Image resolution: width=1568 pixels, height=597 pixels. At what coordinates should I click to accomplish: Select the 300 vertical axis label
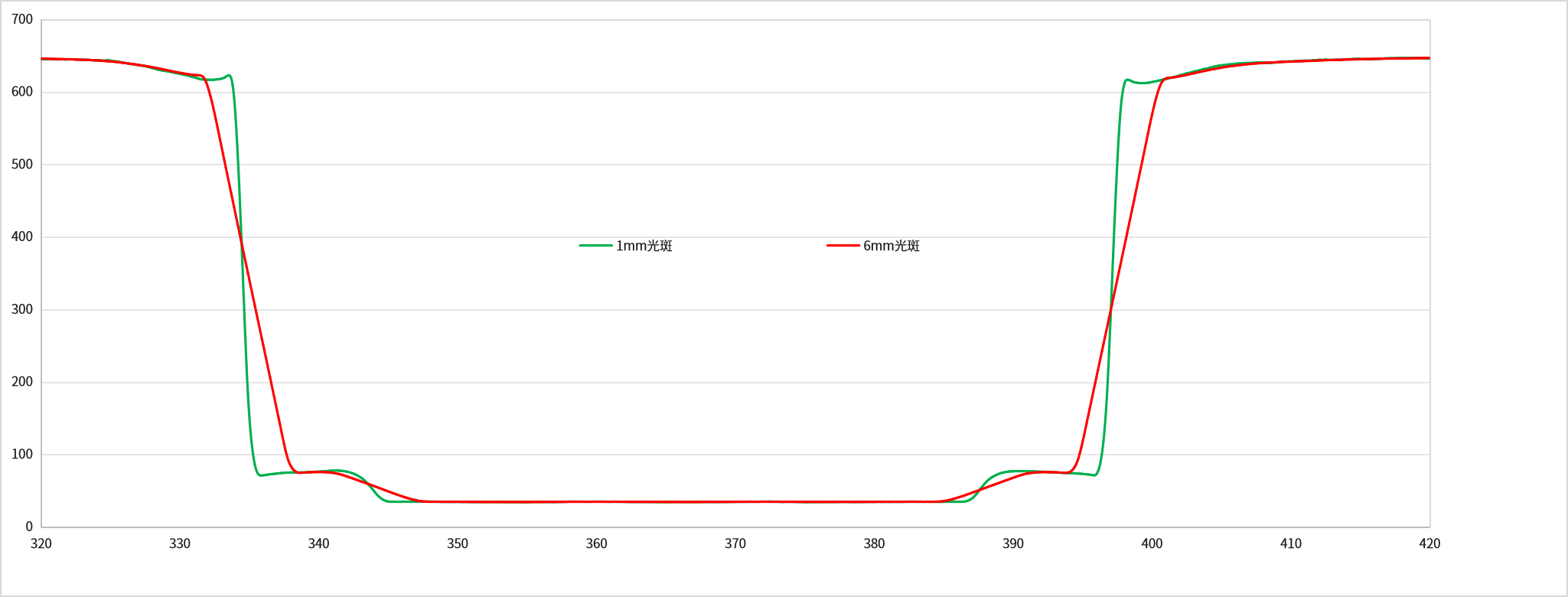(22, 309)
